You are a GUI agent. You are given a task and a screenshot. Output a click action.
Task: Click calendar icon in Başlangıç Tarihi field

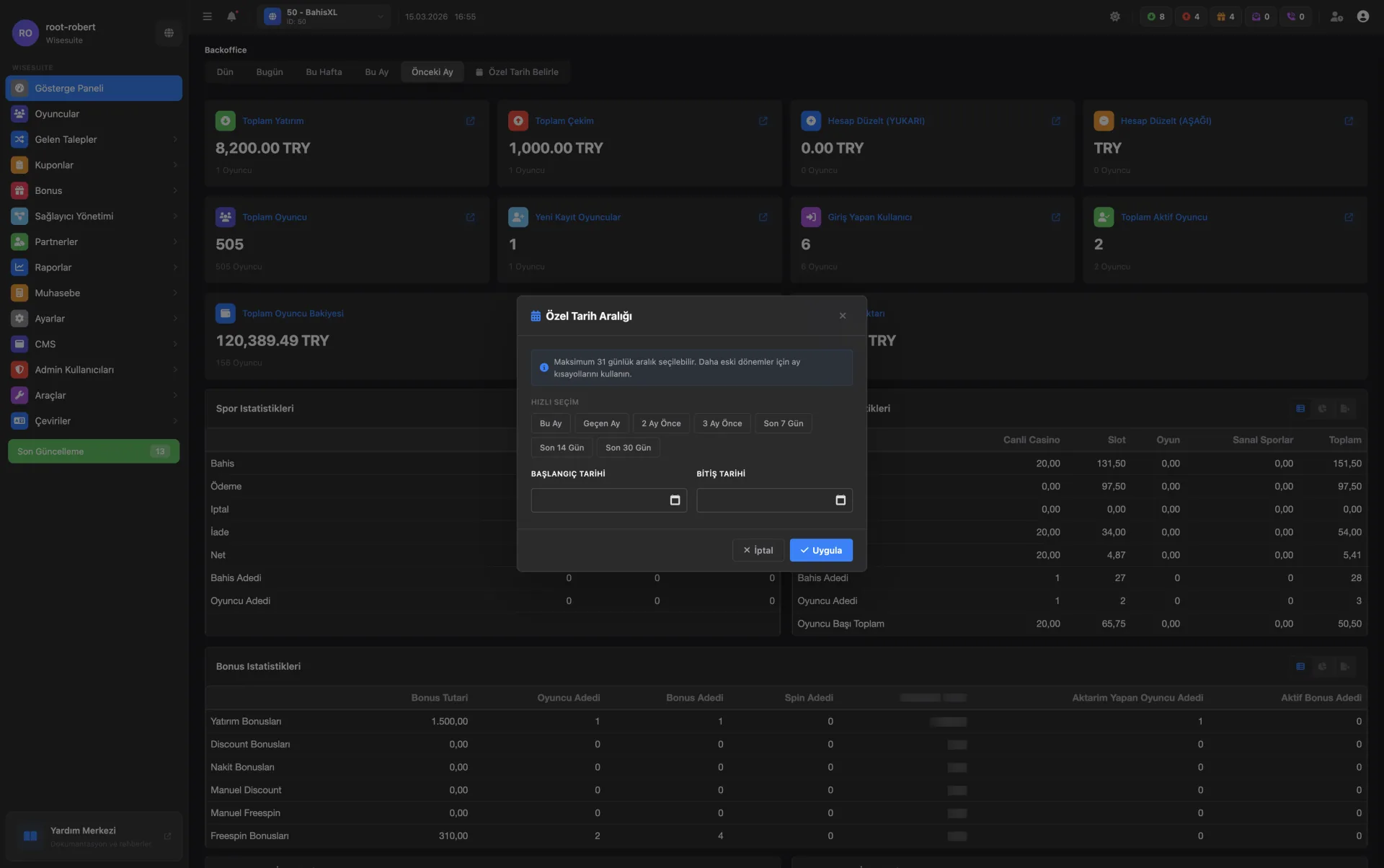click(675, 500)
